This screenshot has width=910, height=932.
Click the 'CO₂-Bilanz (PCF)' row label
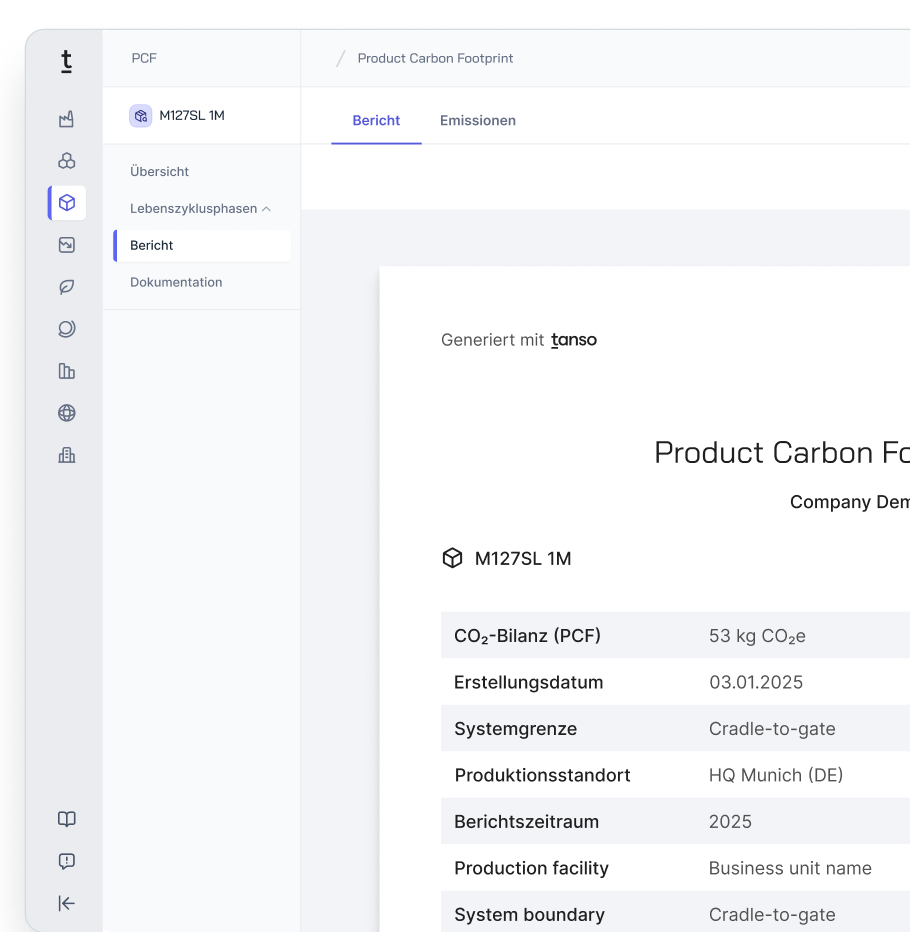click(527, 636)
